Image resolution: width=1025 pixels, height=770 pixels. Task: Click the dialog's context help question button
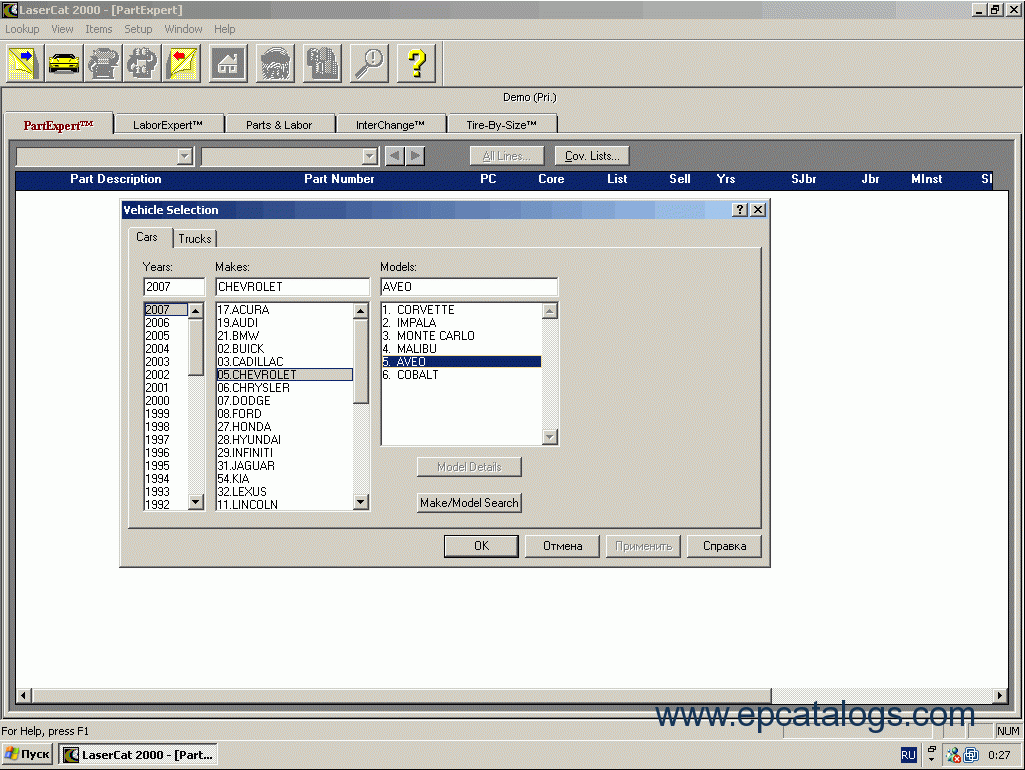point(739,209)
